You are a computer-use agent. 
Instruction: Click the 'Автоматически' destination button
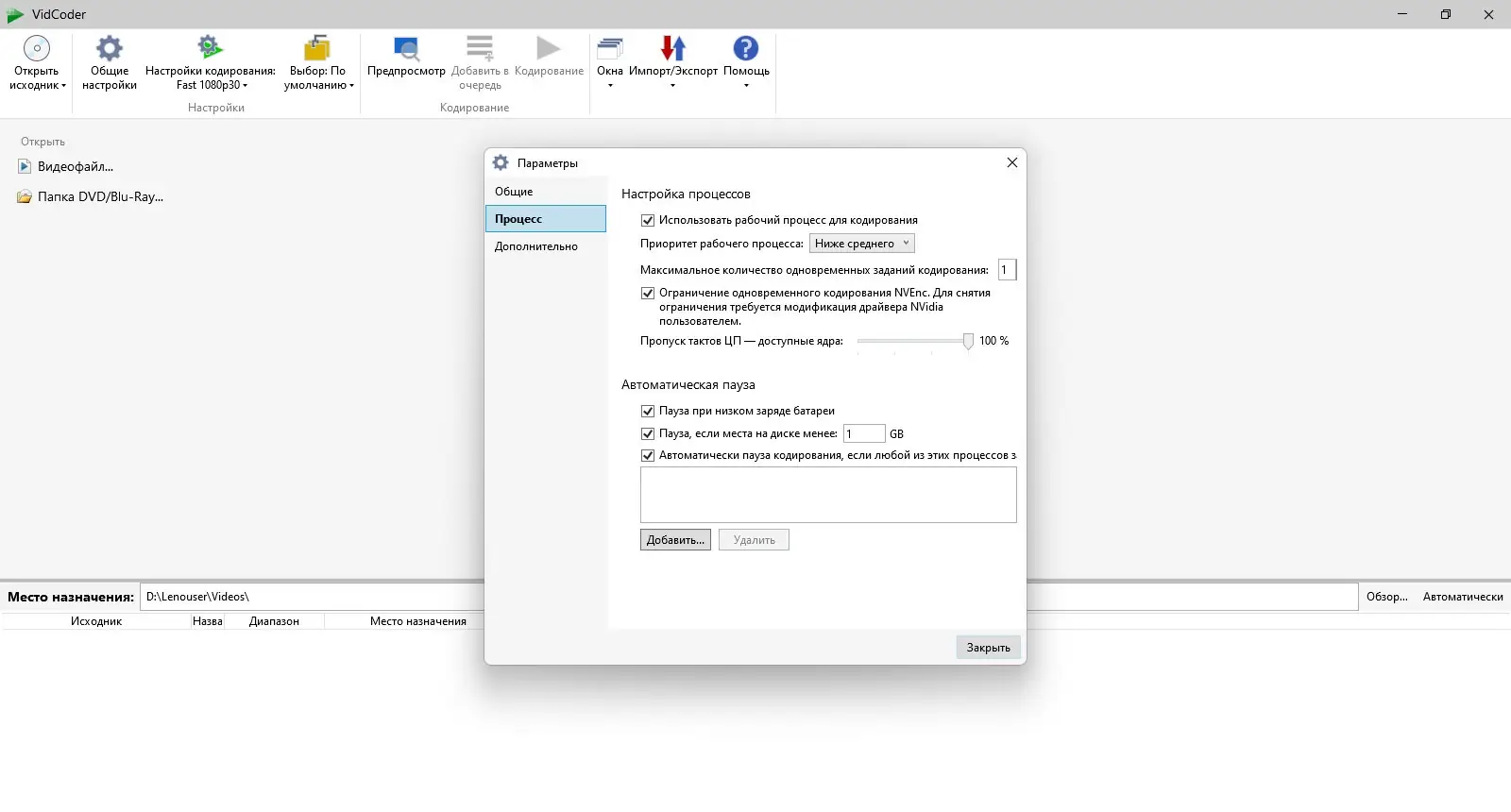(x=1463, y=597)
